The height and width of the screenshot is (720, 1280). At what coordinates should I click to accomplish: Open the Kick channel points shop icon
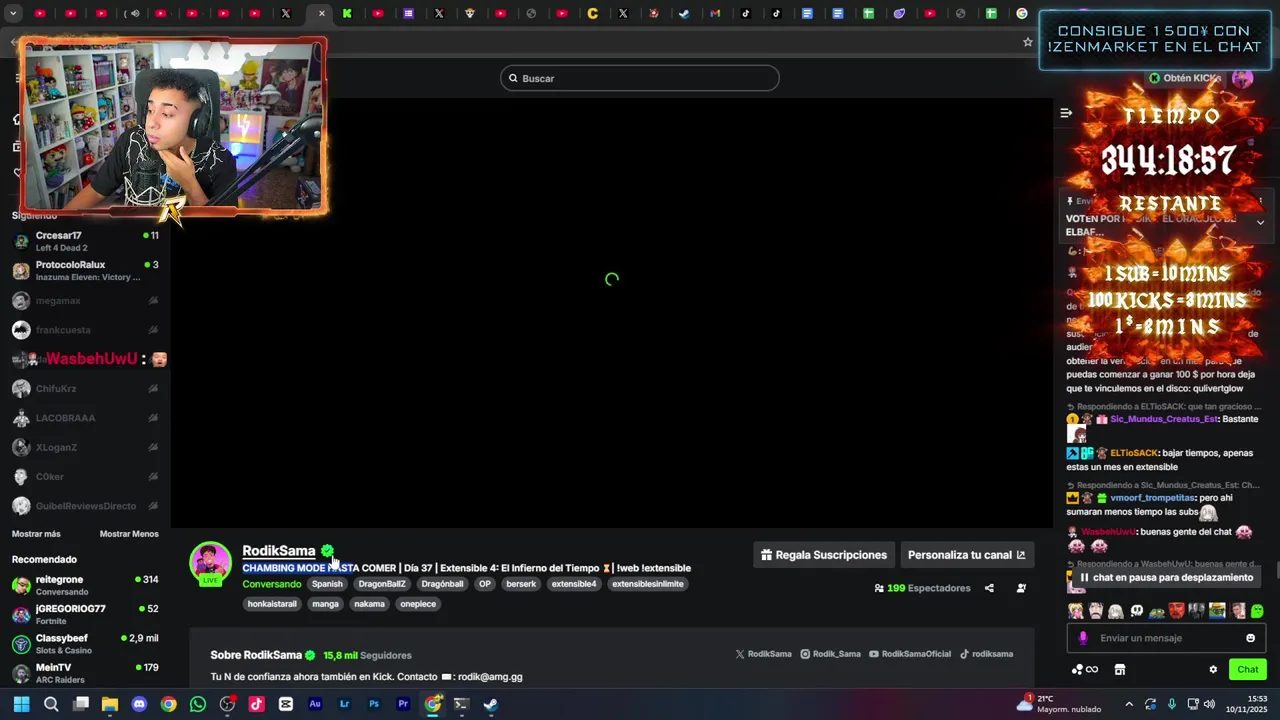[x=1120, y=670]
